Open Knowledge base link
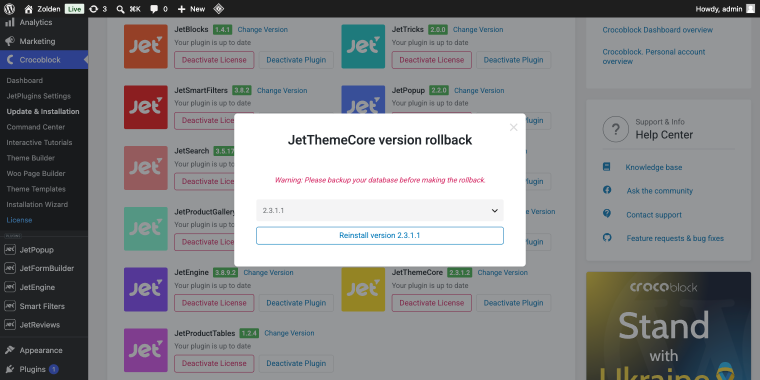 pos(653,167)
